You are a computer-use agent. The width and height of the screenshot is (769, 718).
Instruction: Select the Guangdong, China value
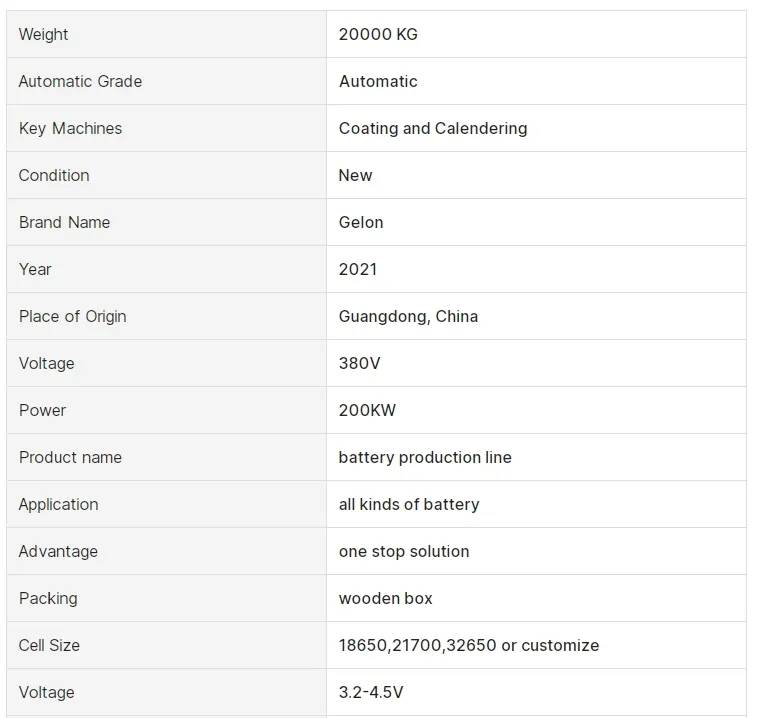408,316
